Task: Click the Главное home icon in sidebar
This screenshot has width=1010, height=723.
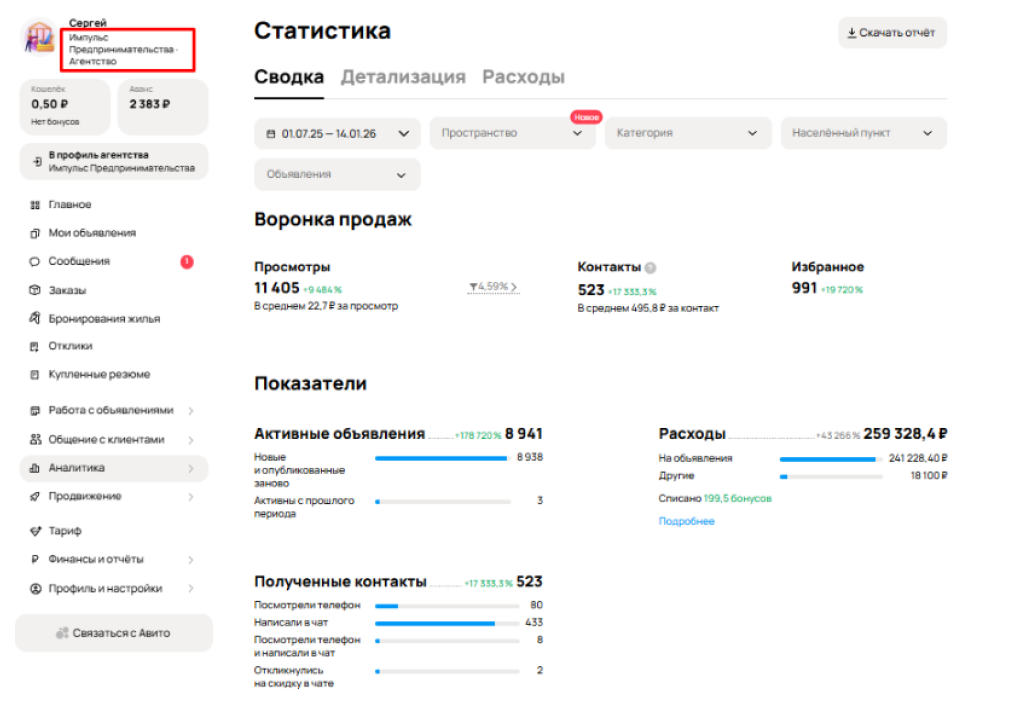Action: [35, 205]
